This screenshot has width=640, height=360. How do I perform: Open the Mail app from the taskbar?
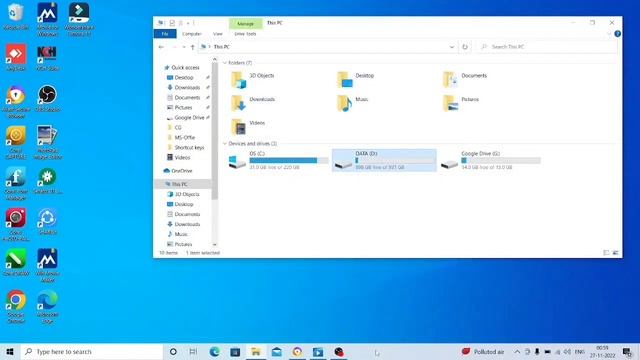(x=276, y=351)
